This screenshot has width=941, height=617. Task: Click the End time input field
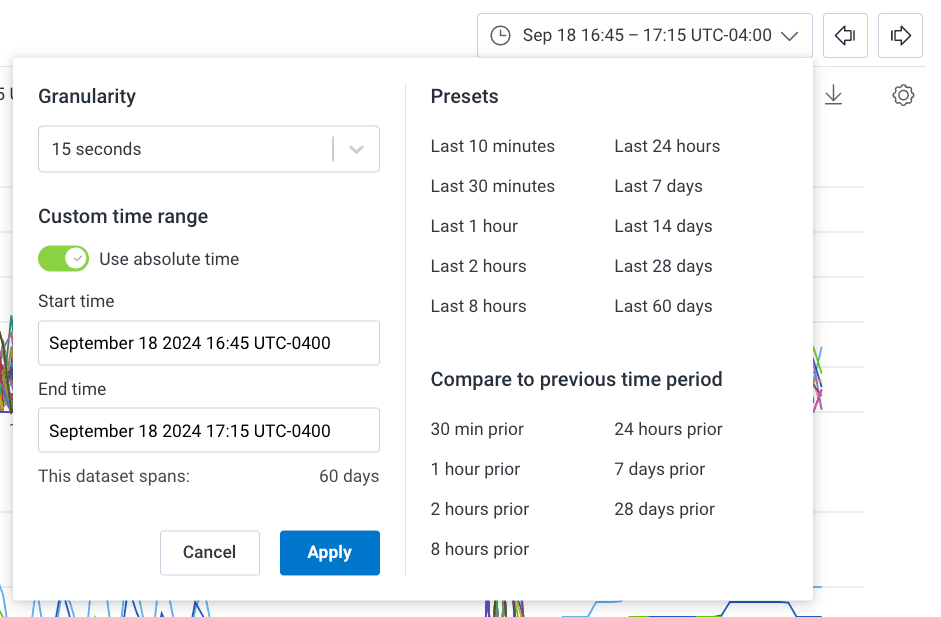pos(208,431)
